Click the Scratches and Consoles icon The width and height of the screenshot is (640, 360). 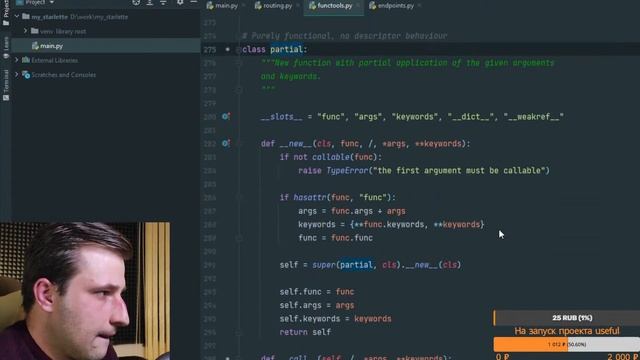coord(26,75)
